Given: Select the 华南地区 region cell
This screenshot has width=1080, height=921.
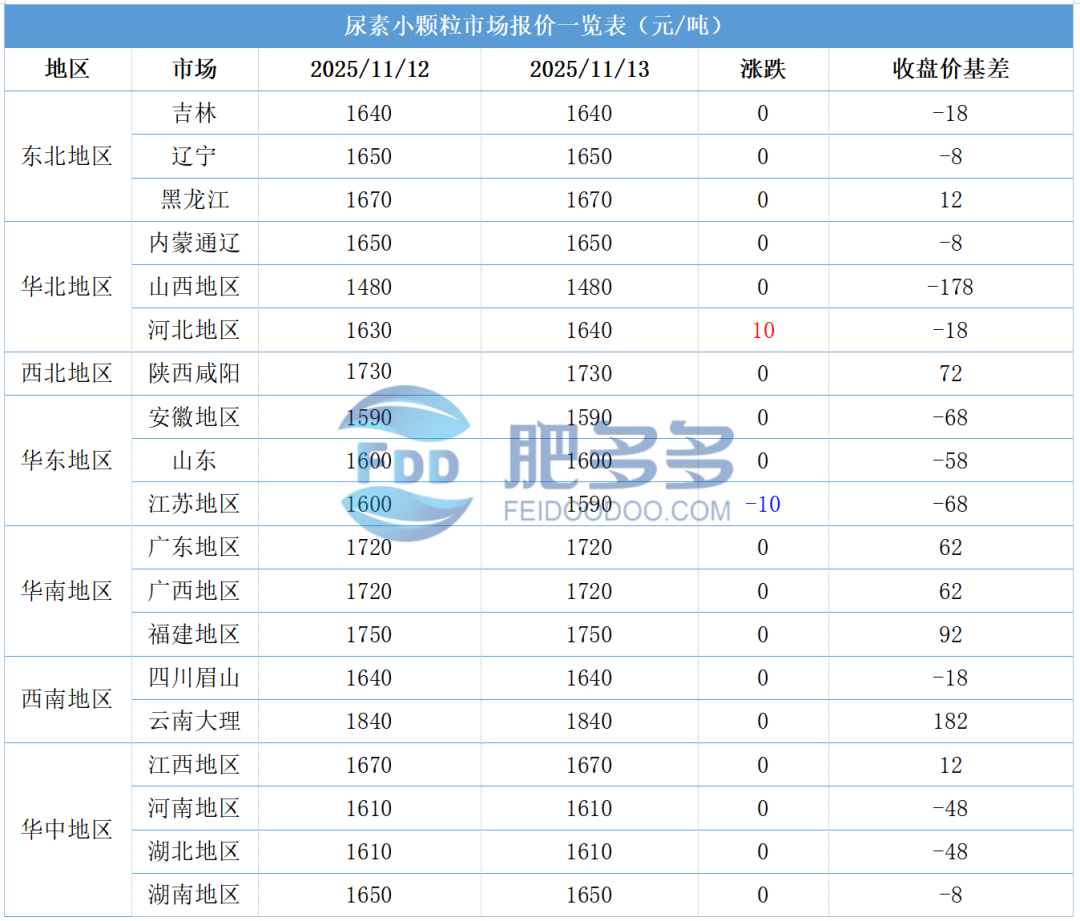Looking at the screenshot, I should [x=66, y=591].
